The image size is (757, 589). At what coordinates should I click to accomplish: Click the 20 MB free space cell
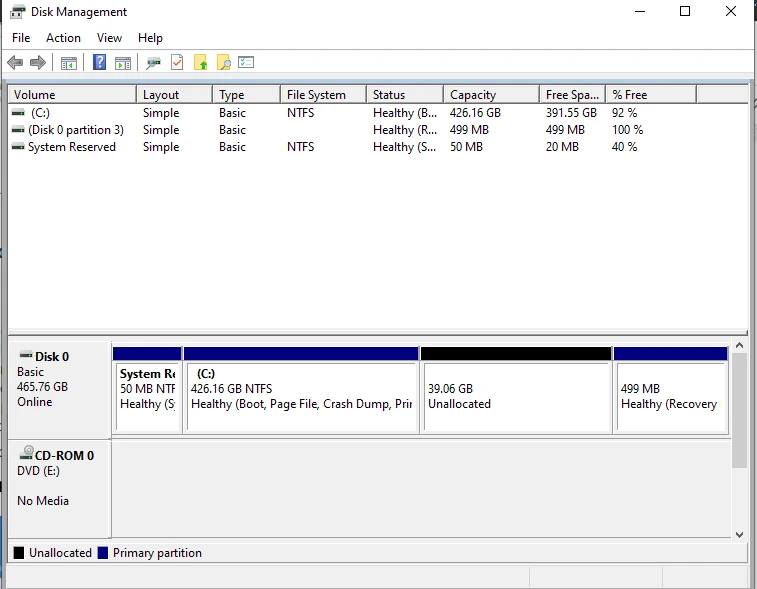562,146
